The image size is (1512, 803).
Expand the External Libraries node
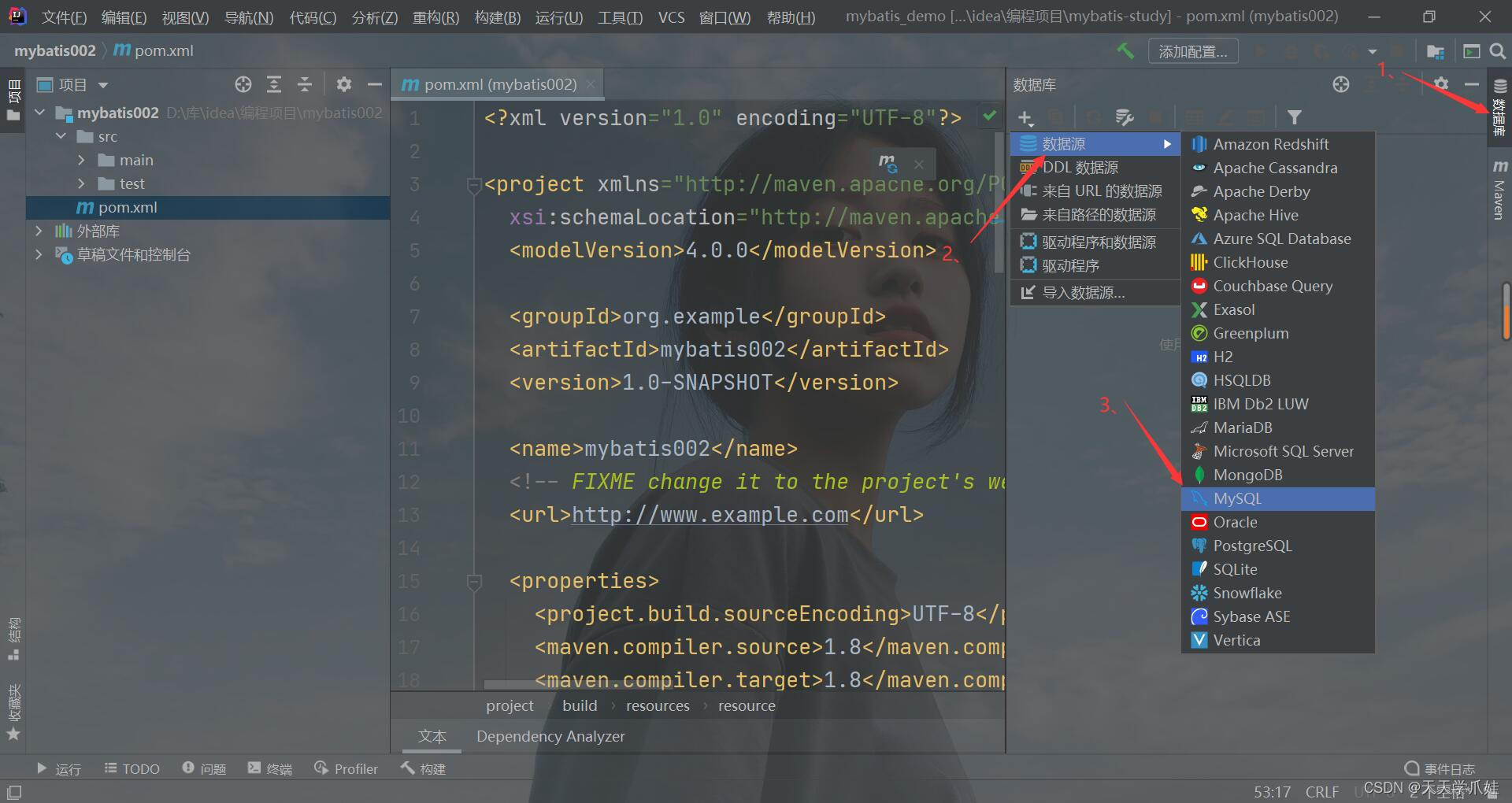[x=39, y=231]
